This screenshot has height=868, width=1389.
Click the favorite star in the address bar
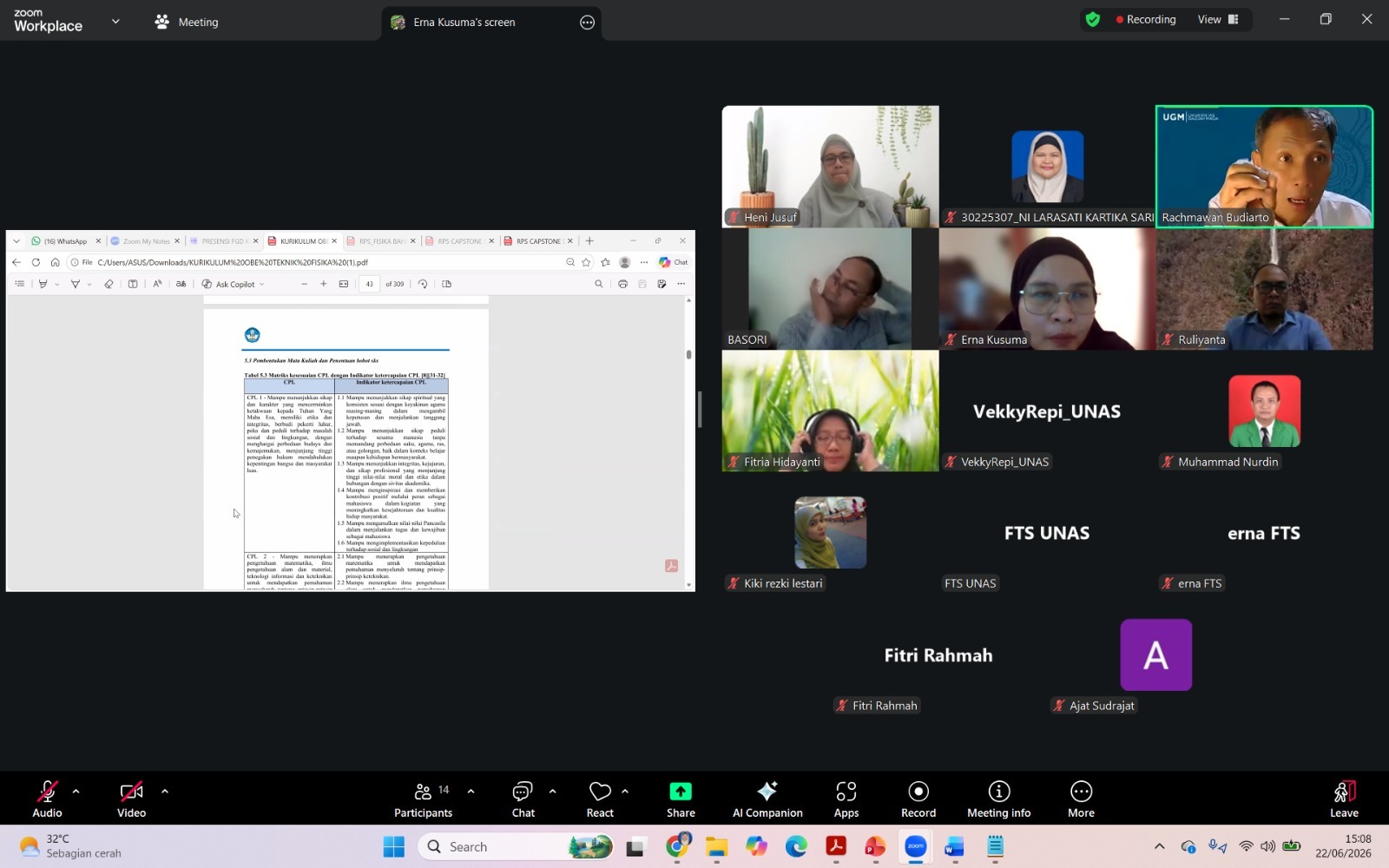[x=586, y=262]
